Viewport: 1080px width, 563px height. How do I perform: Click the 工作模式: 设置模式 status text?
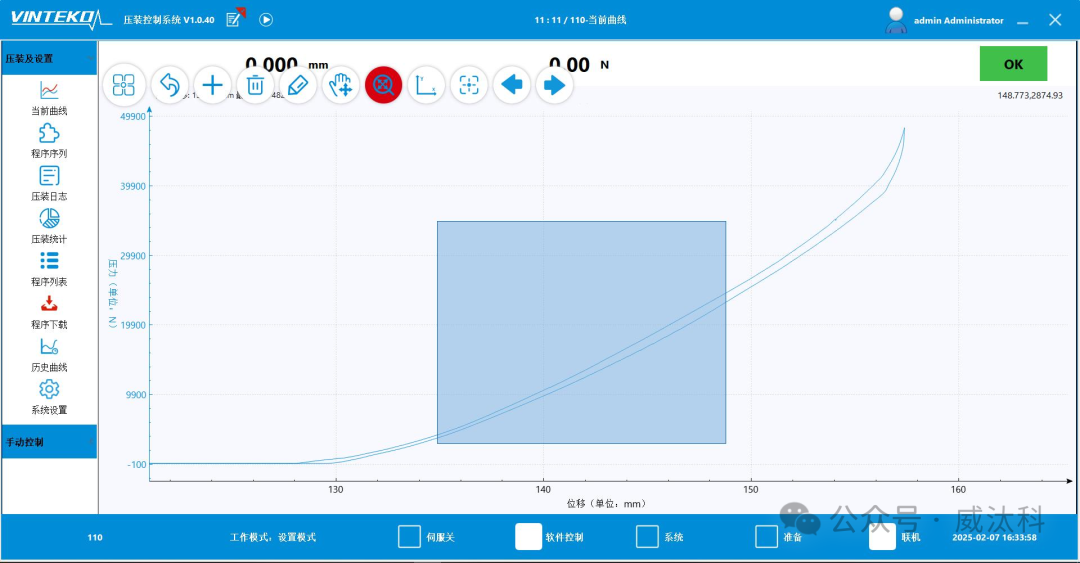click(273, 537)
